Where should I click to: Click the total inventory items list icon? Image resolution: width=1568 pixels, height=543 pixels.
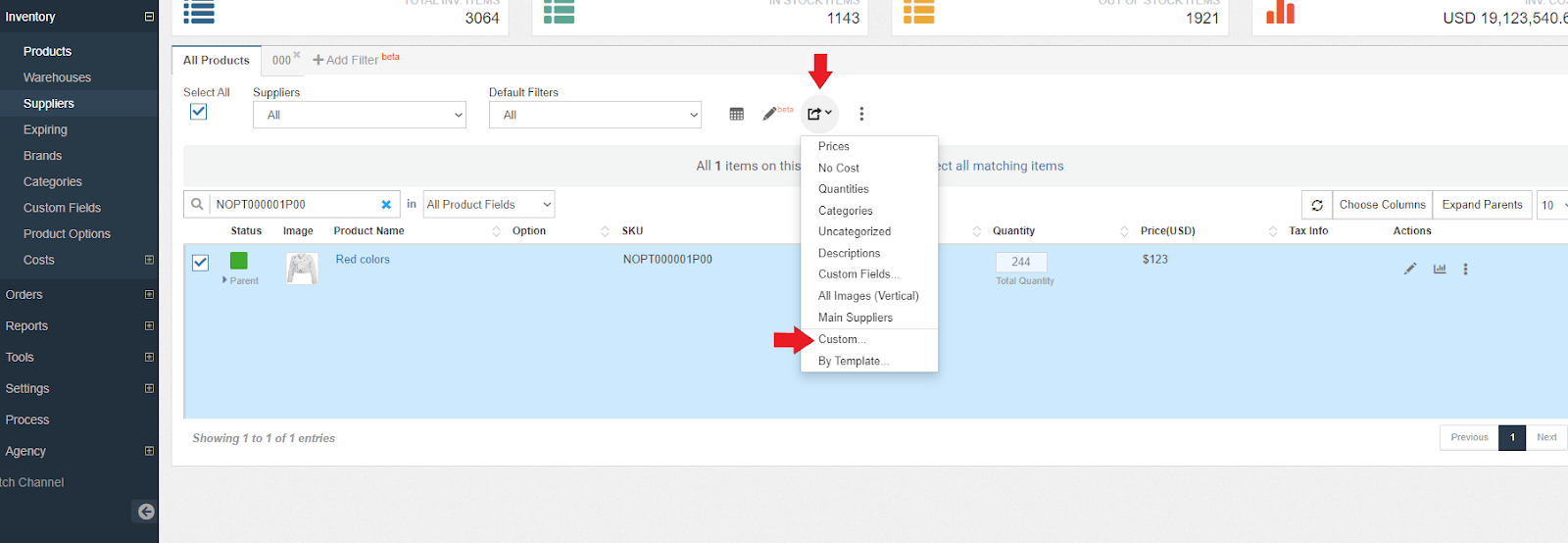pyautogui.click(x=199, y=12)
